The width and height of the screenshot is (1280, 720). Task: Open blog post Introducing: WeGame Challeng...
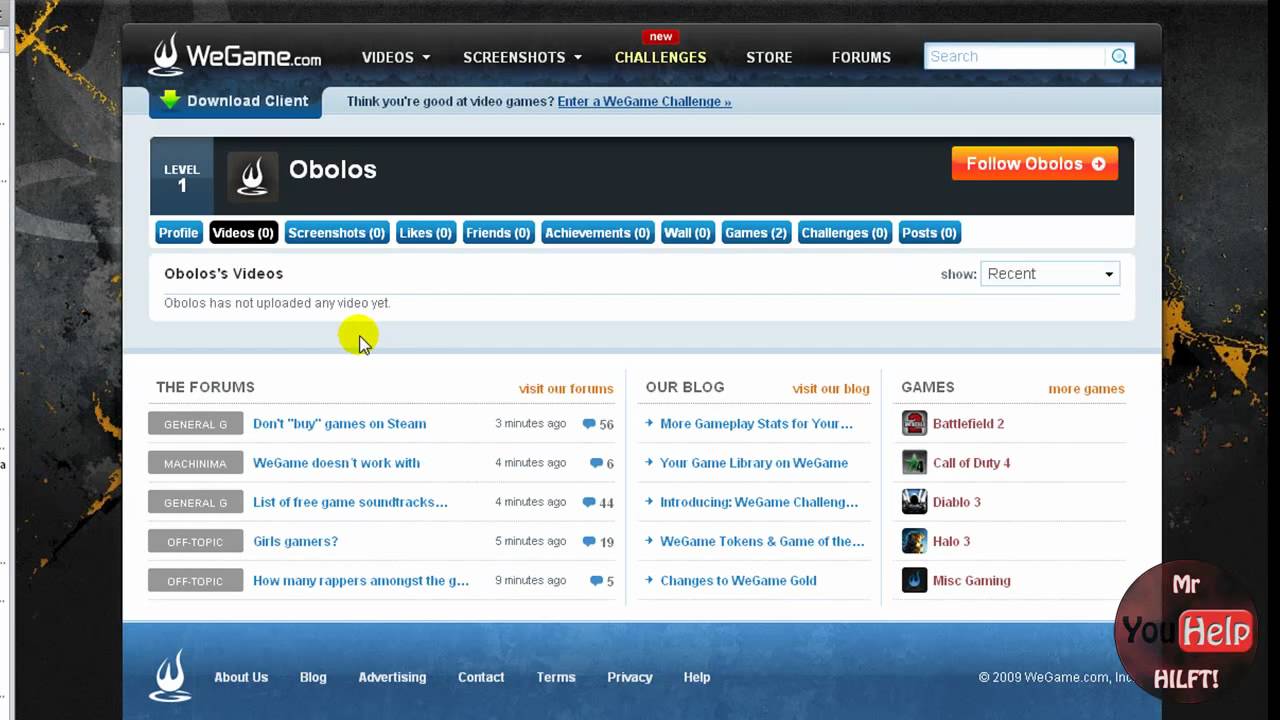pyautogui.click(x=759, y=502)
